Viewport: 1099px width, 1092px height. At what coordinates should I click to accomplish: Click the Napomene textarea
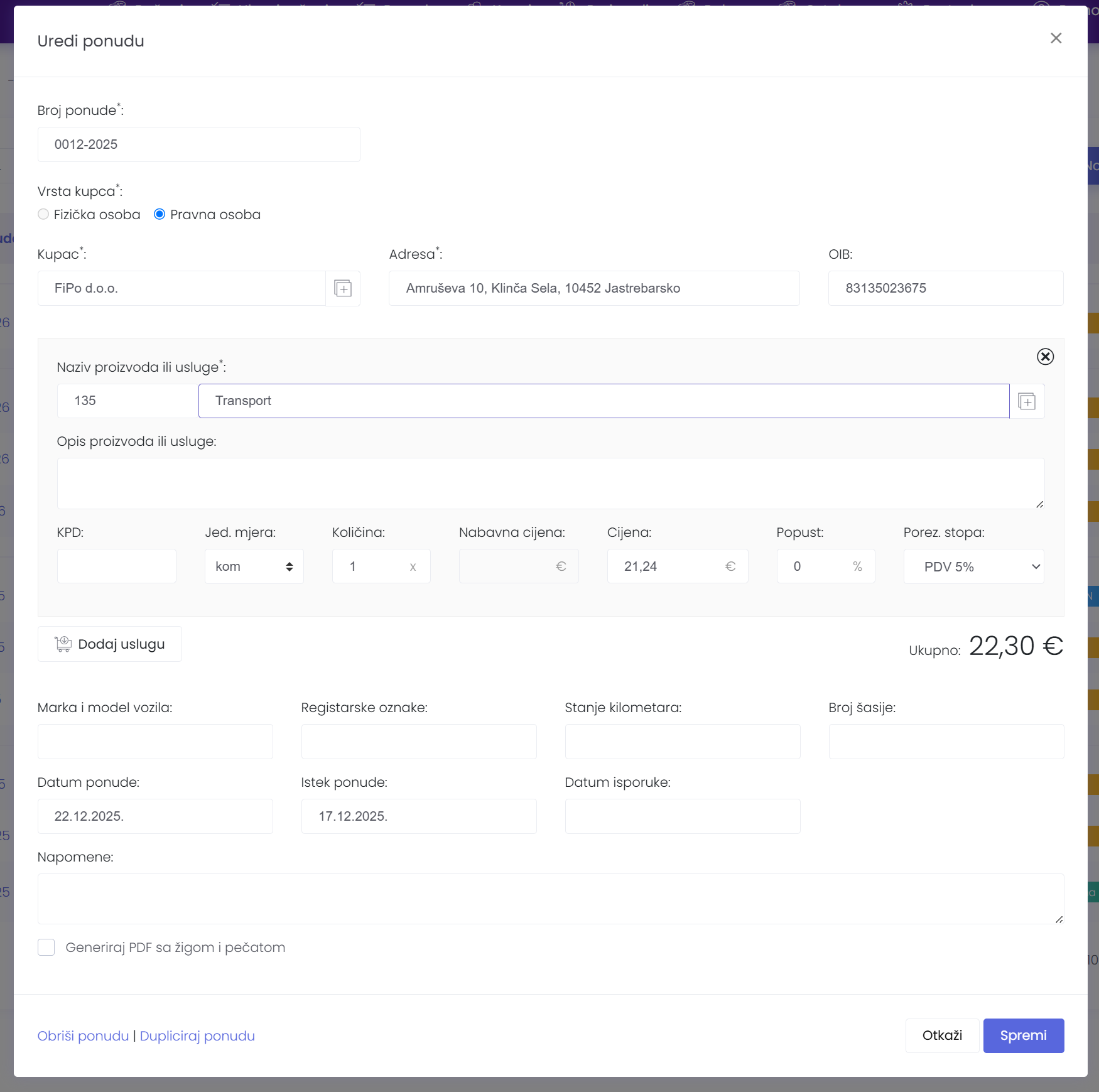(551, 899)
